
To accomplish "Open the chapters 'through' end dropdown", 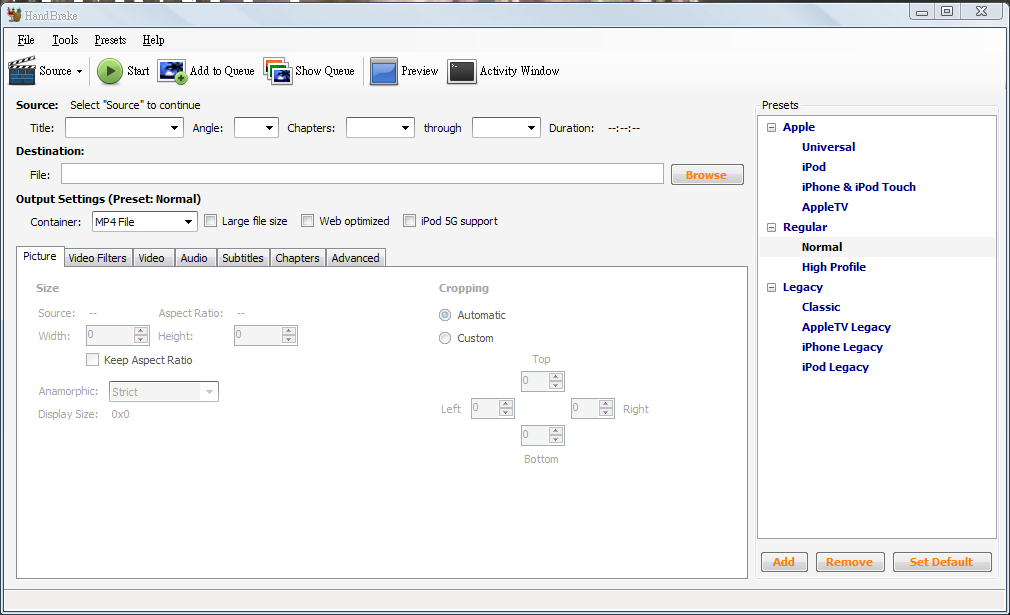I will tap(506, 128).
